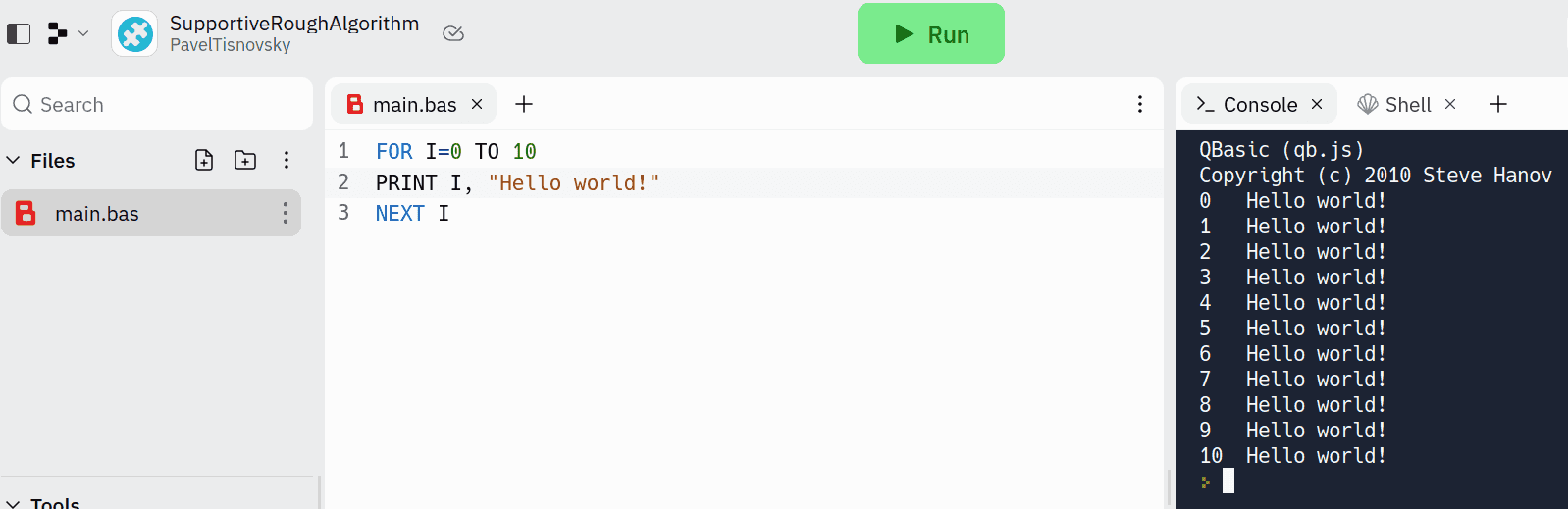Click the cloud saved status icon
The image size is (1568, 509).
452,33
